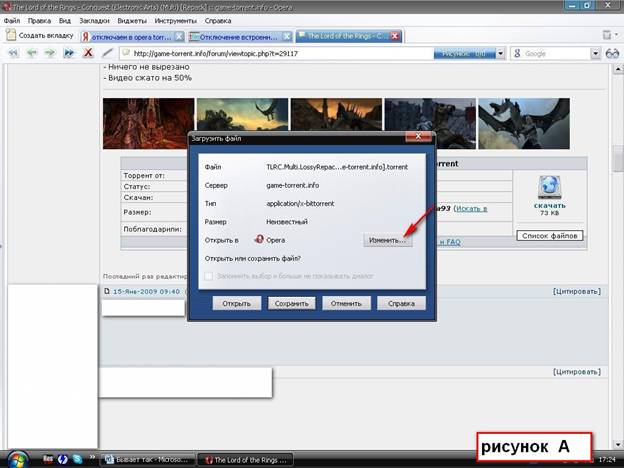Viewport: 624px width, 468px height.
Task: Toggle Запомнить выбор checkbox
Action: (x=209, y=276)
